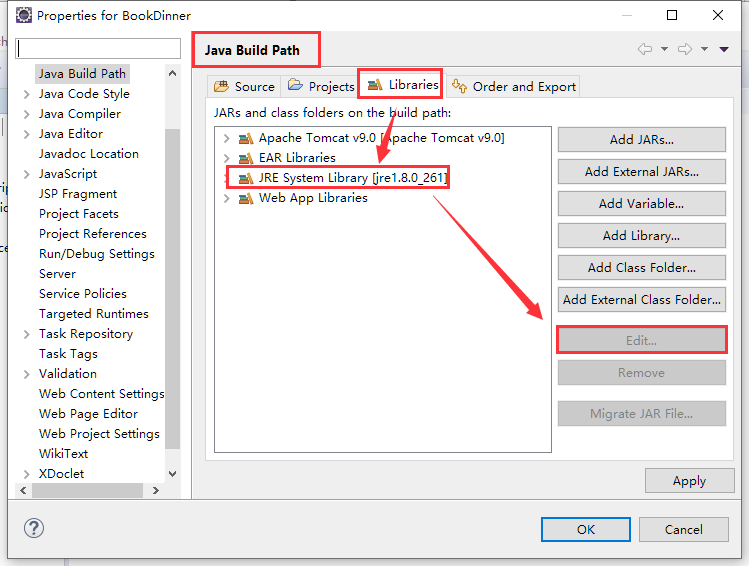Click the Add Variable... button
This screenshot has width=749, height=566.
tap(642, 203)
